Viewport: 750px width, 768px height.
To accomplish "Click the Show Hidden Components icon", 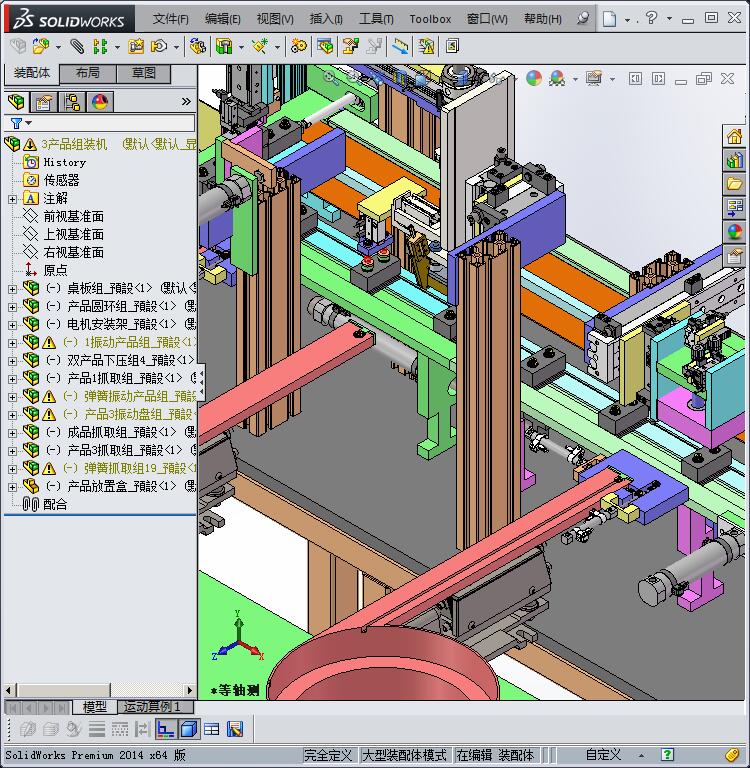I will coord(197,47).
